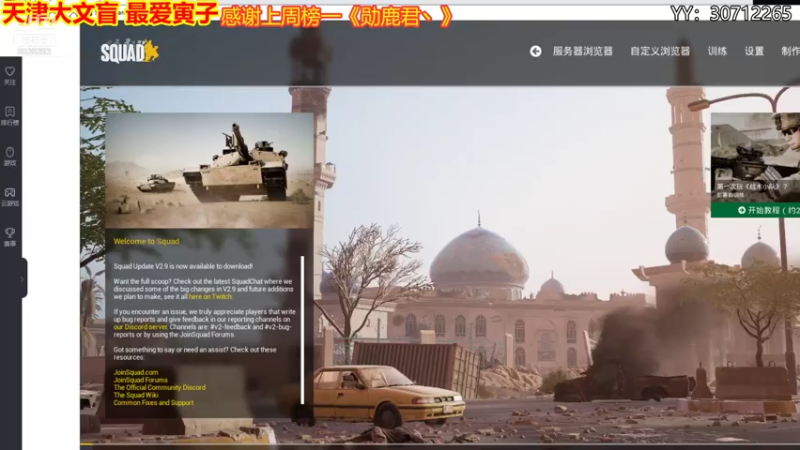
Task: Open the JoinSquad Forums link
Action: coord(140,380)
